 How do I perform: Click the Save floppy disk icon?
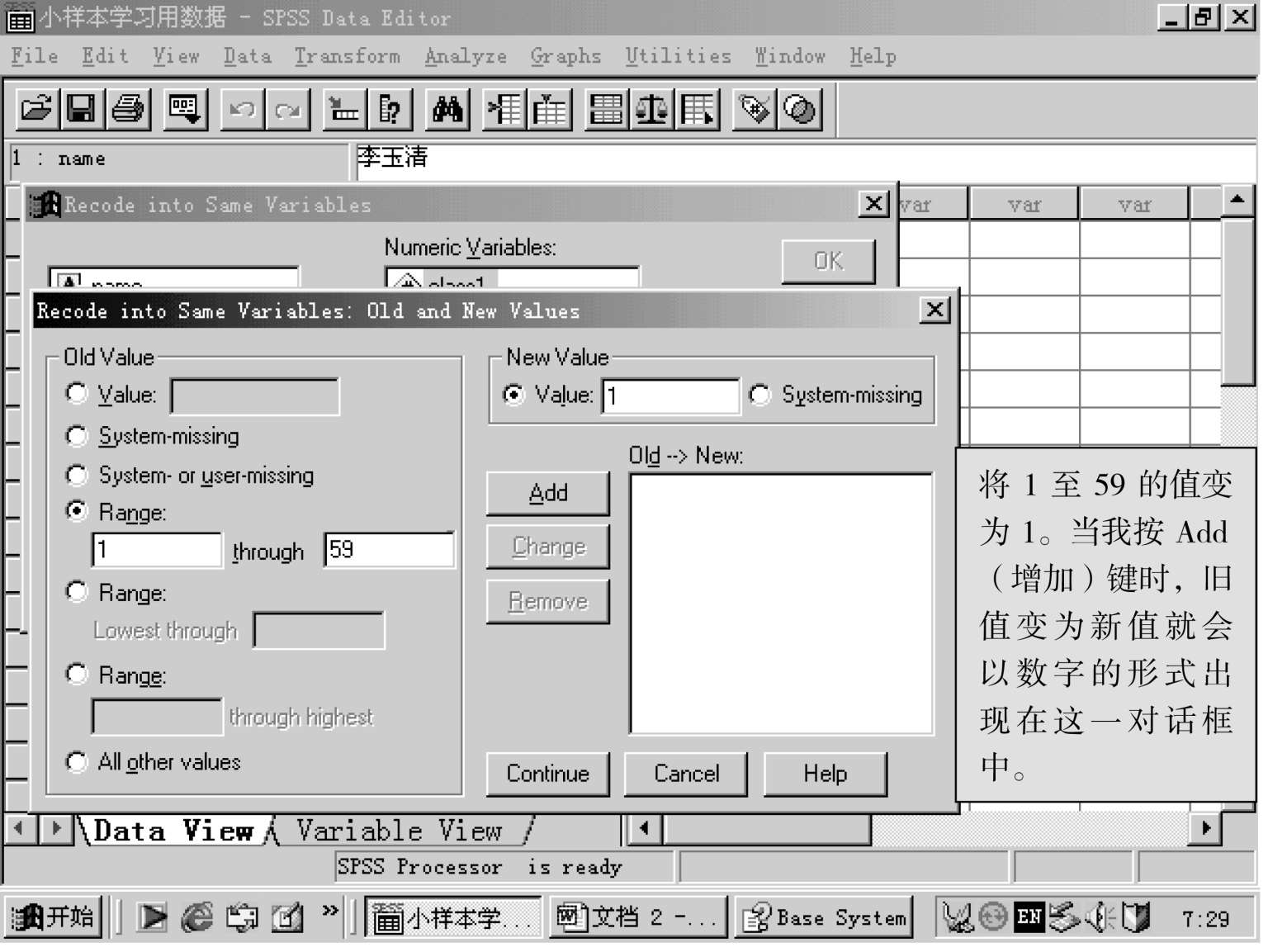(81, 110)
